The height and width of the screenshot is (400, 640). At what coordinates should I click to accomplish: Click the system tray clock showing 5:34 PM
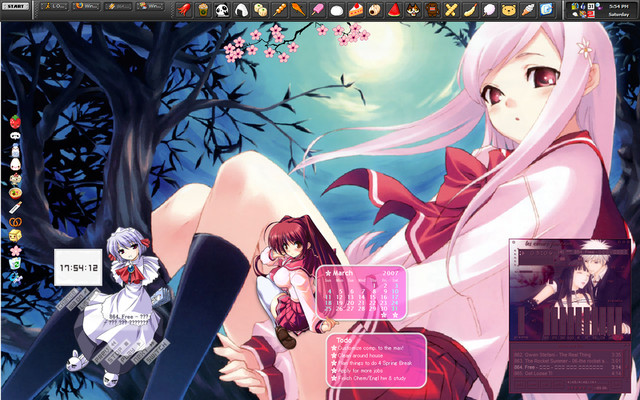tap(619, 7)
